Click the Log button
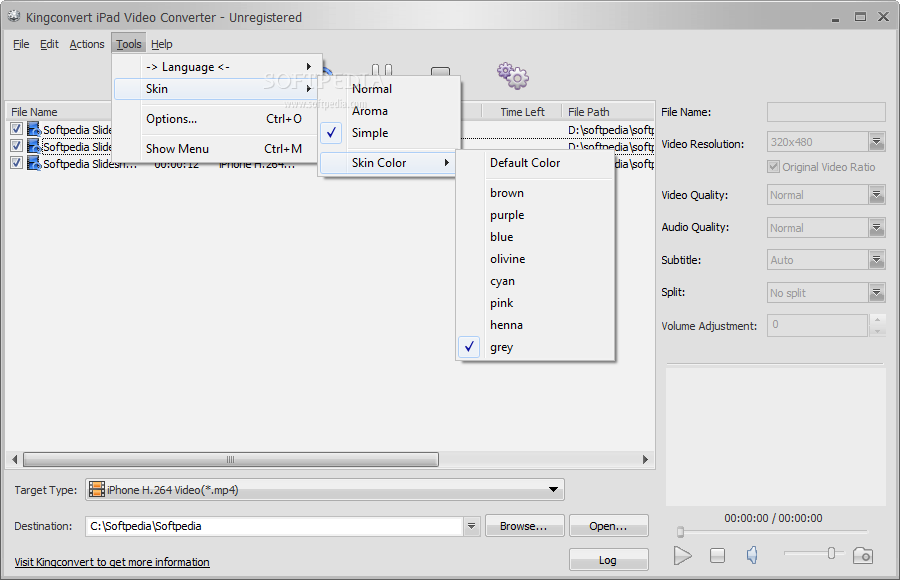The width and height of the screenshot is (900, 580). point(608,560)
